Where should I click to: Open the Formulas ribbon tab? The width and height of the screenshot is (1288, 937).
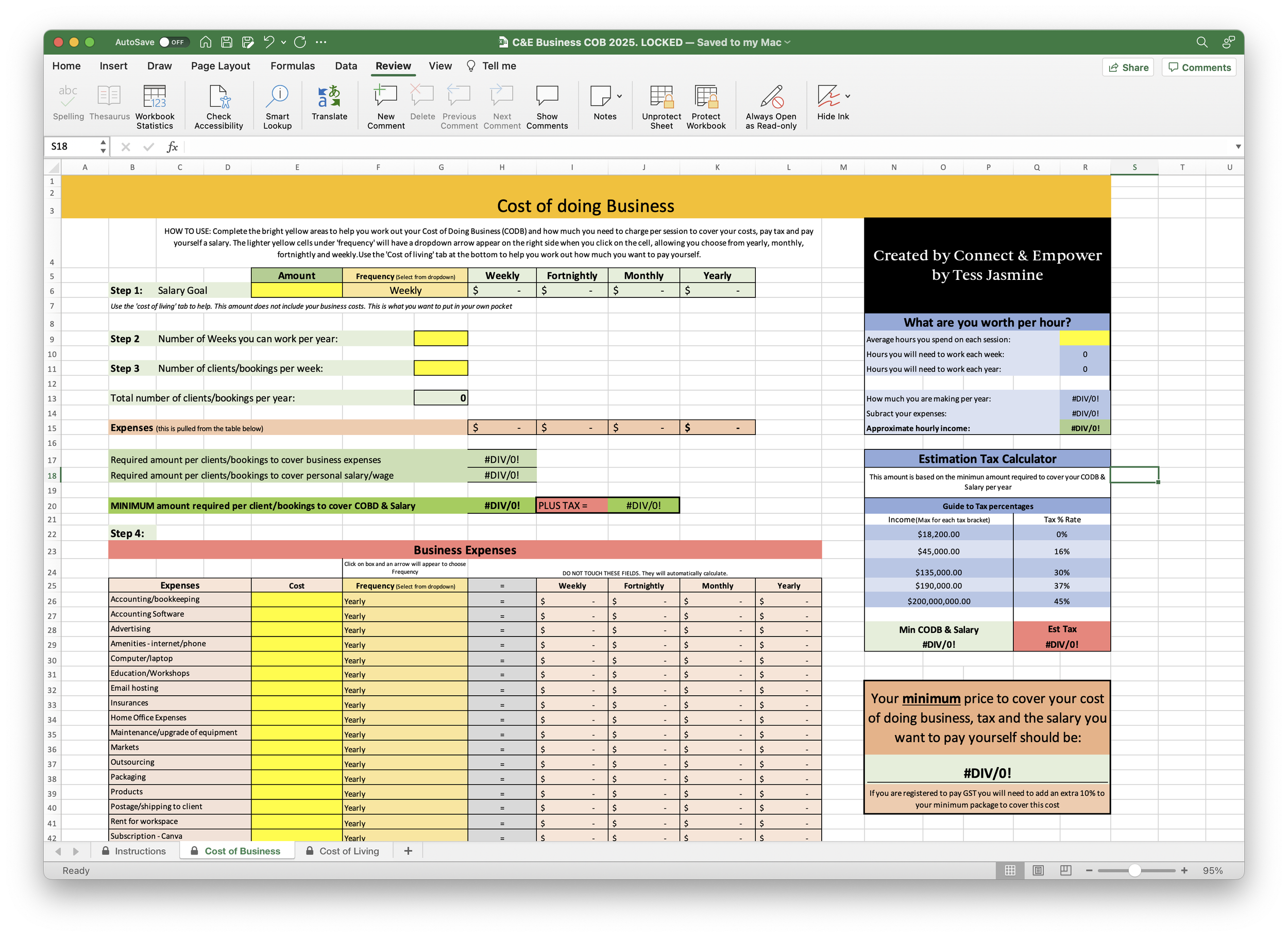(293, 66)
